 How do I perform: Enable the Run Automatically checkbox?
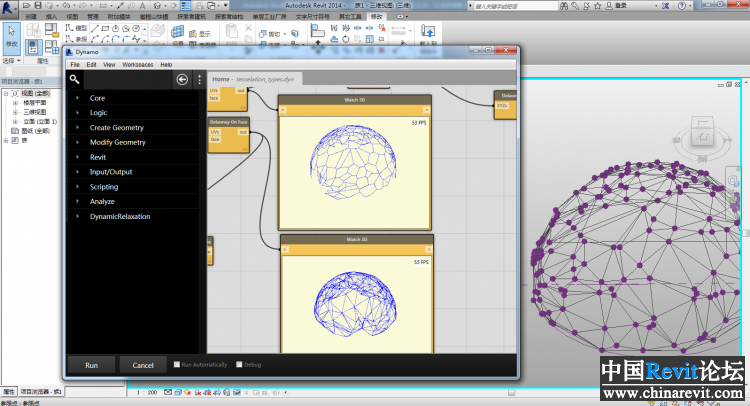177,364
